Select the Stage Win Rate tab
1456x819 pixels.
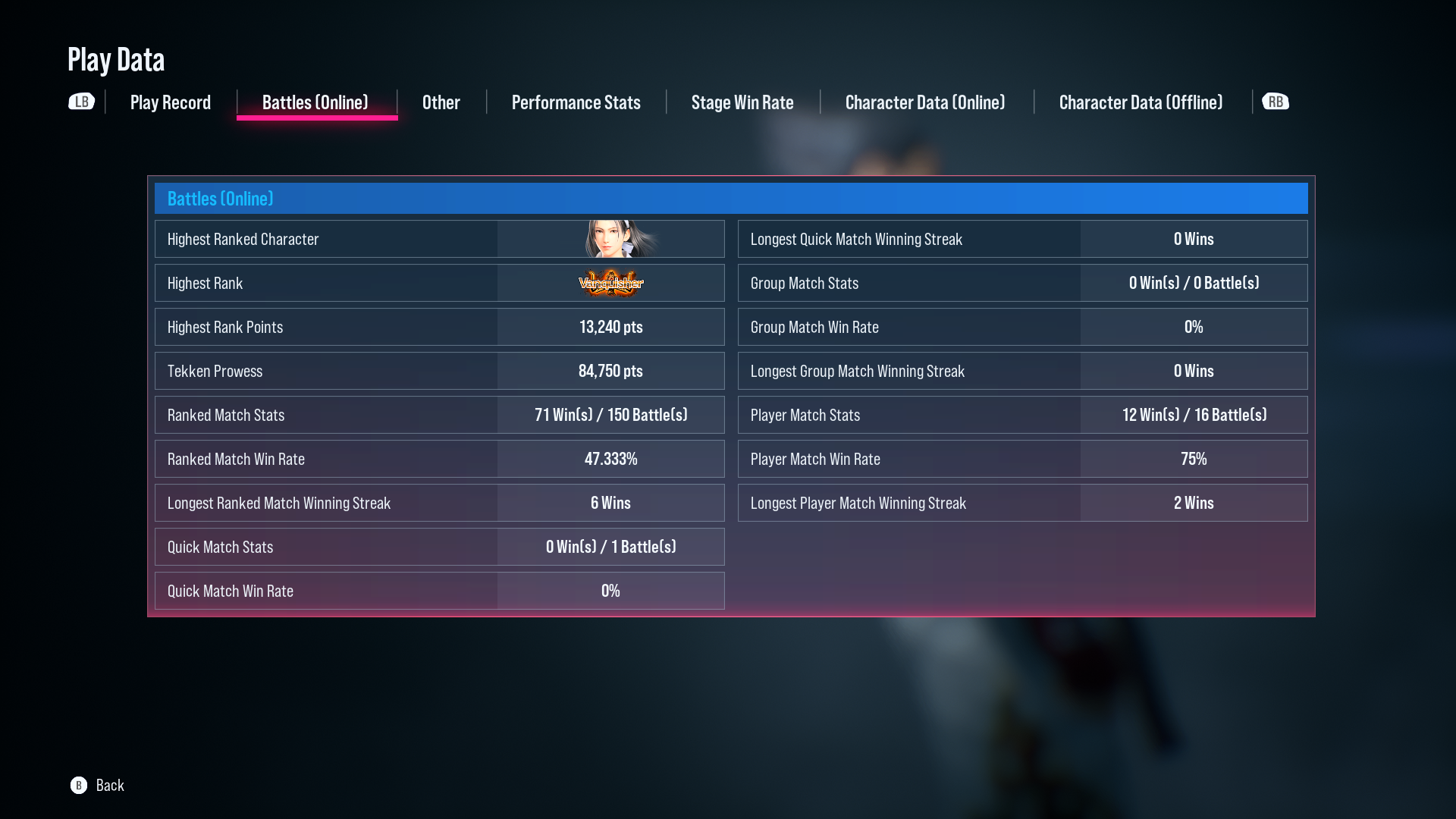click(x=742, y=102)
